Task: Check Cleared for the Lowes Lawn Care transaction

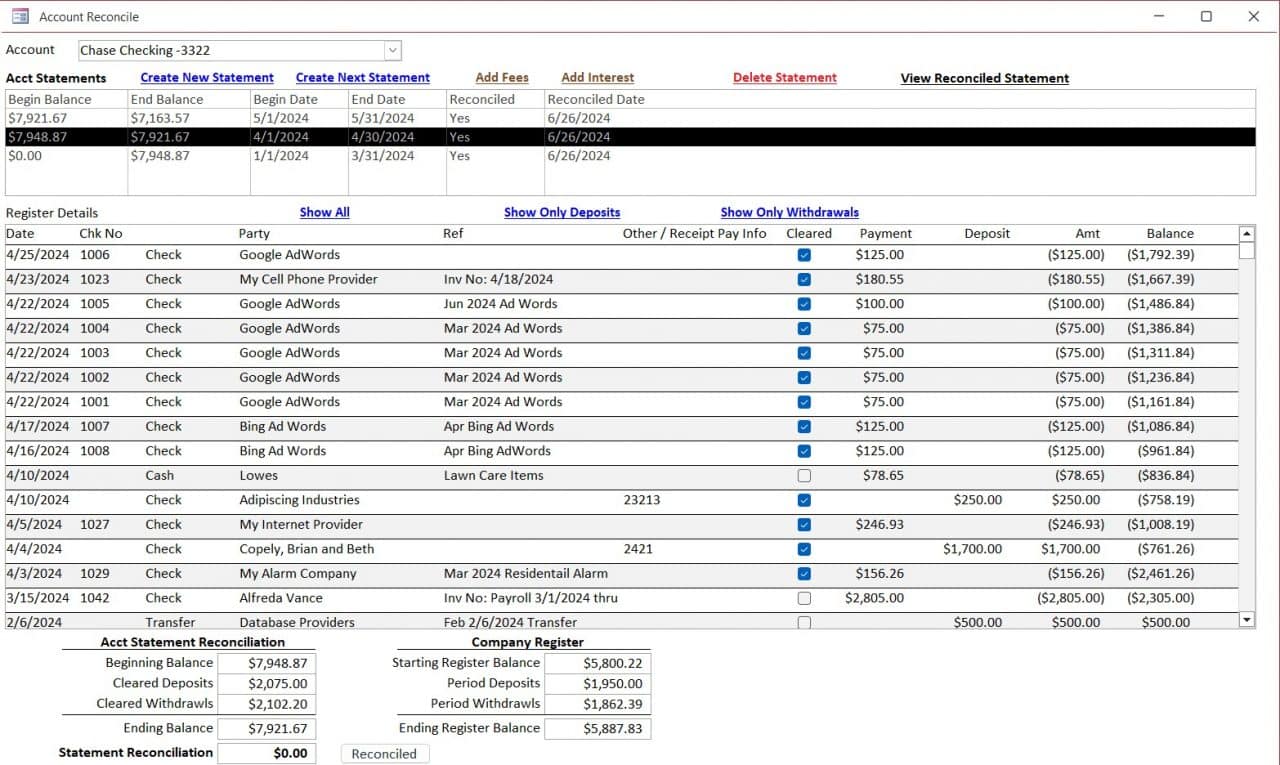Action: (x=804, y=476)
